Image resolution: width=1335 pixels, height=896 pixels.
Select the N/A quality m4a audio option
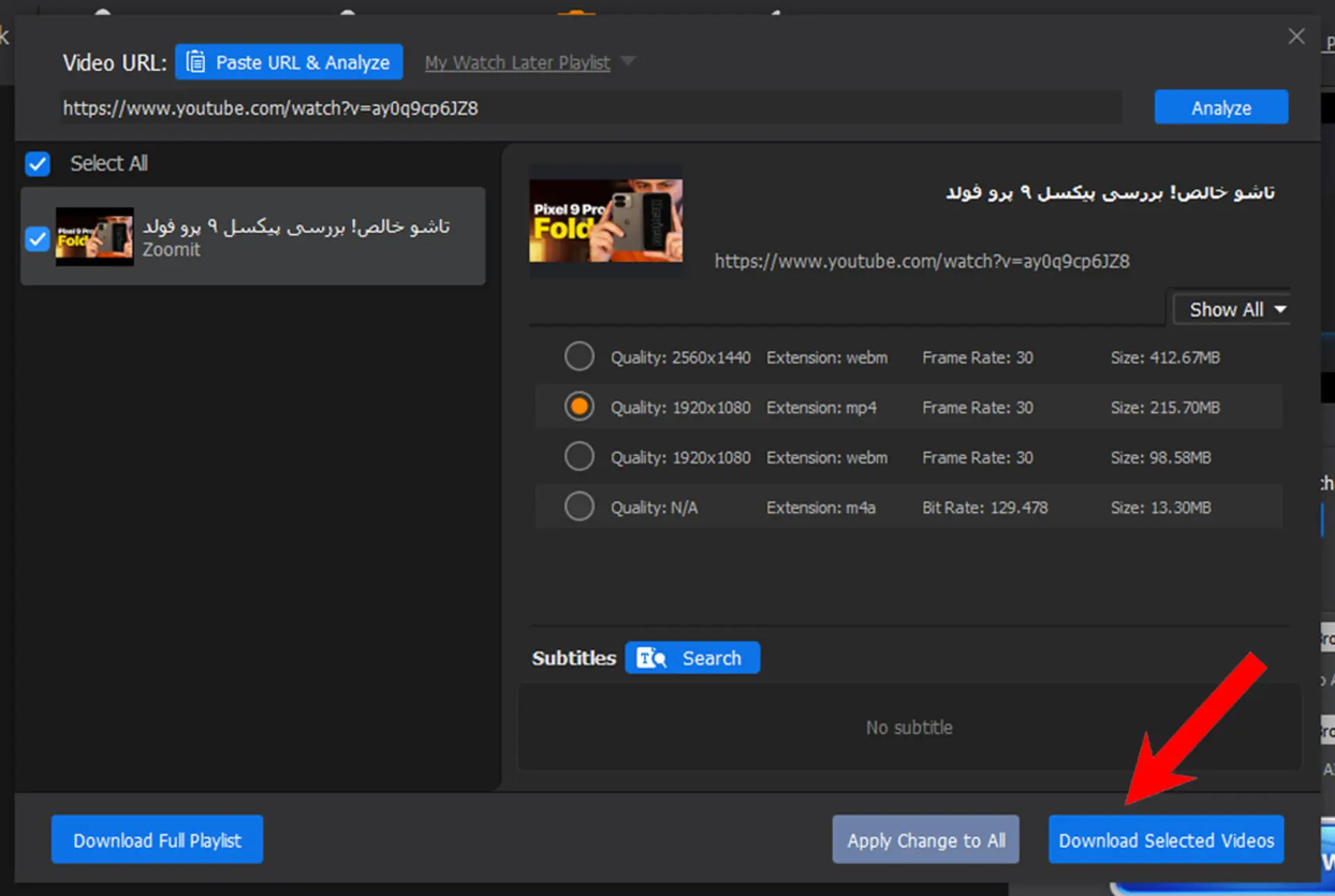tap(579, 507)
